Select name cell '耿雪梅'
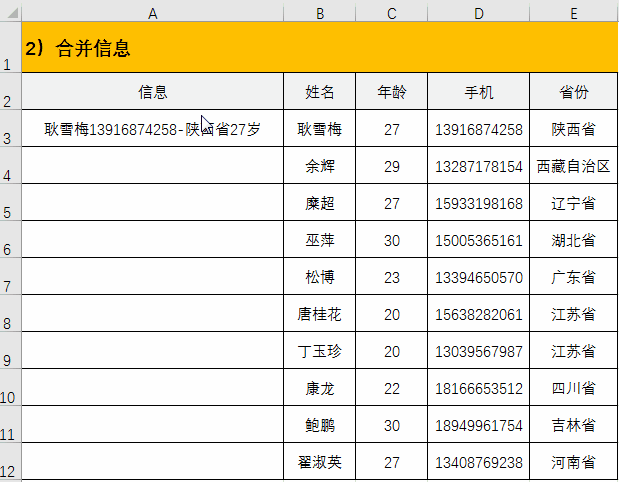The height and width of the screenshot is (482, 619). pos(319,128)
